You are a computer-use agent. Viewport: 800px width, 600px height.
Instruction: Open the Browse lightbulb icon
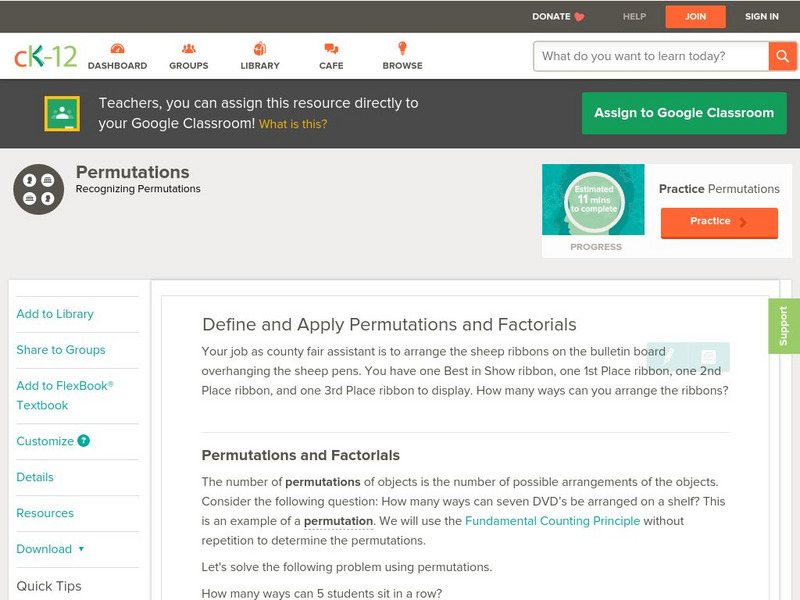[402, 49]
